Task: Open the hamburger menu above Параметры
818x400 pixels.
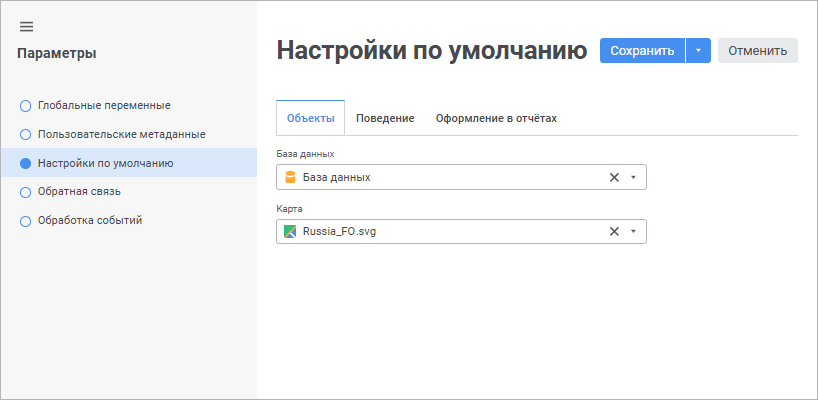Action: [26, 27]
